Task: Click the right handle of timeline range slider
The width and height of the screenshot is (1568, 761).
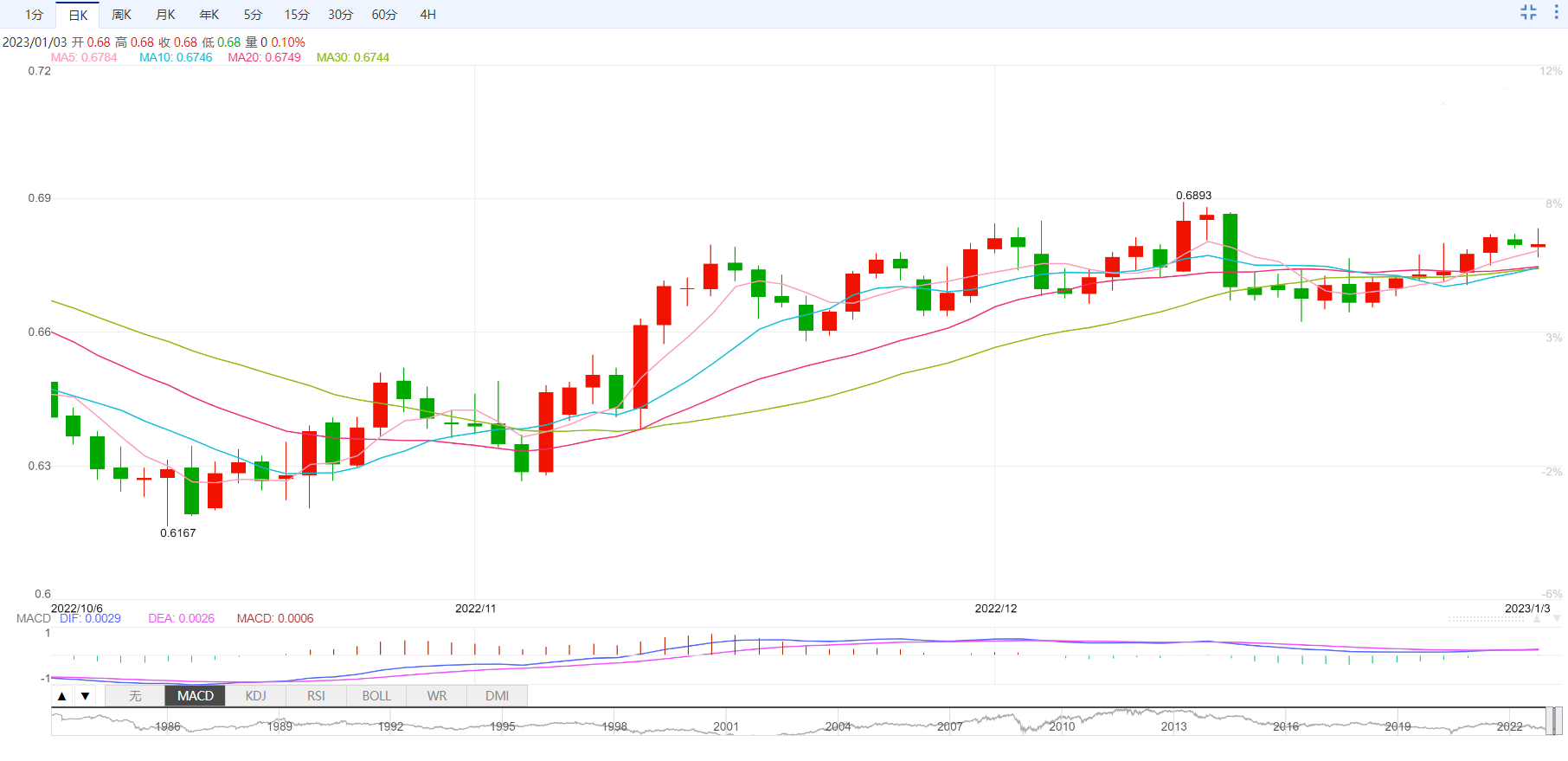Action: pyautogui.click(x=1558, y=721)
